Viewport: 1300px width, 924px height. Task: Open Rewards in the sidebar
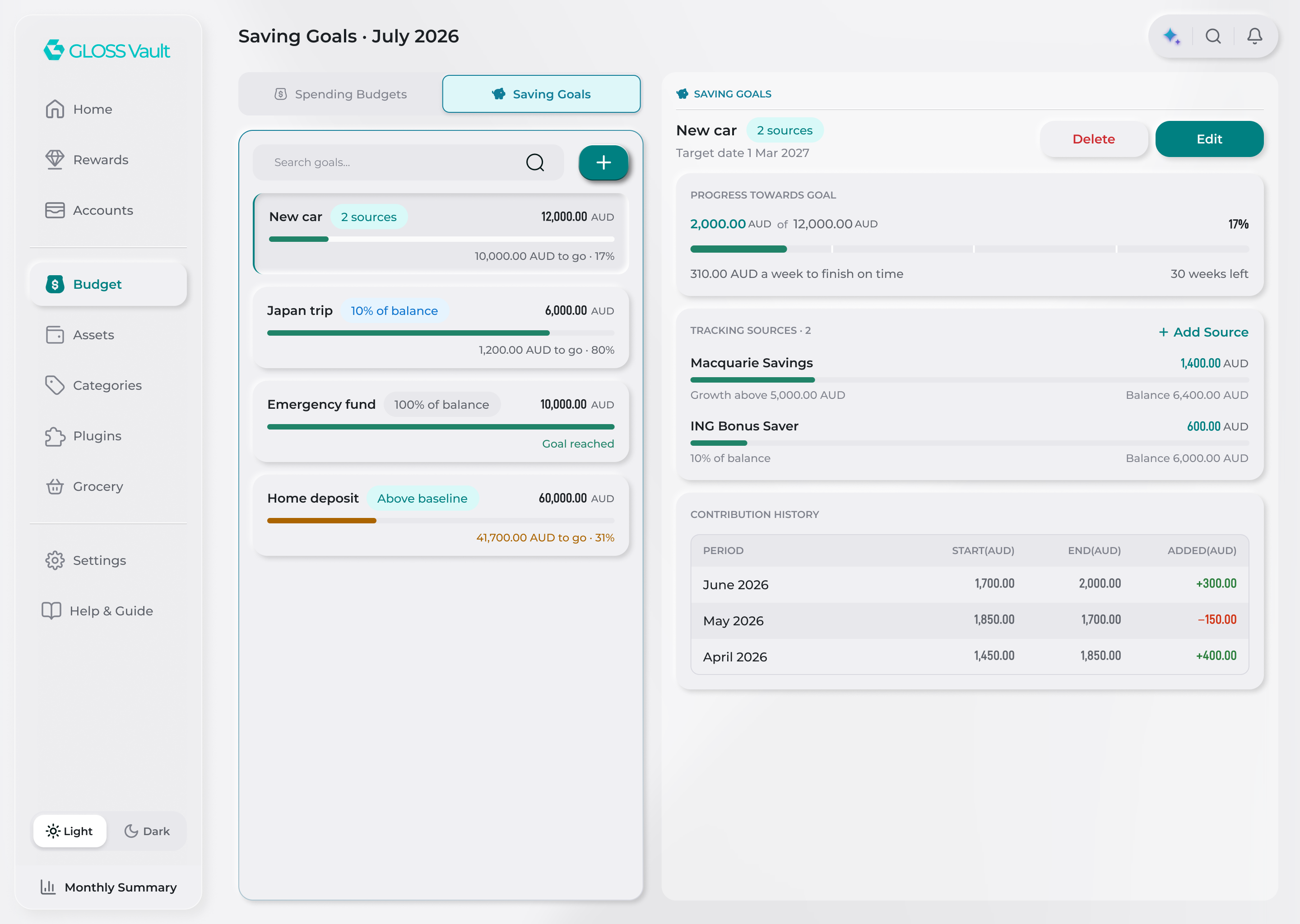coord(108,160)
